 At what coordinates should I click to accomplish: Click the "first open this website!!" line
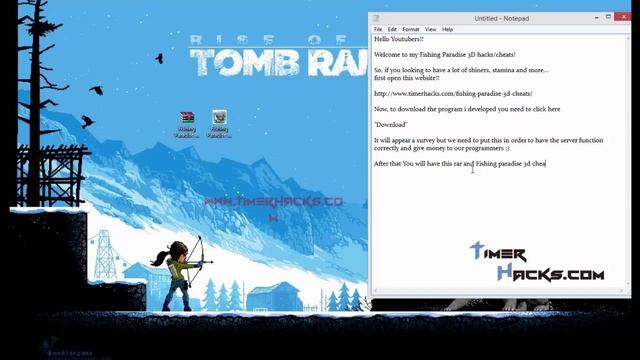[x=407, y=78]
